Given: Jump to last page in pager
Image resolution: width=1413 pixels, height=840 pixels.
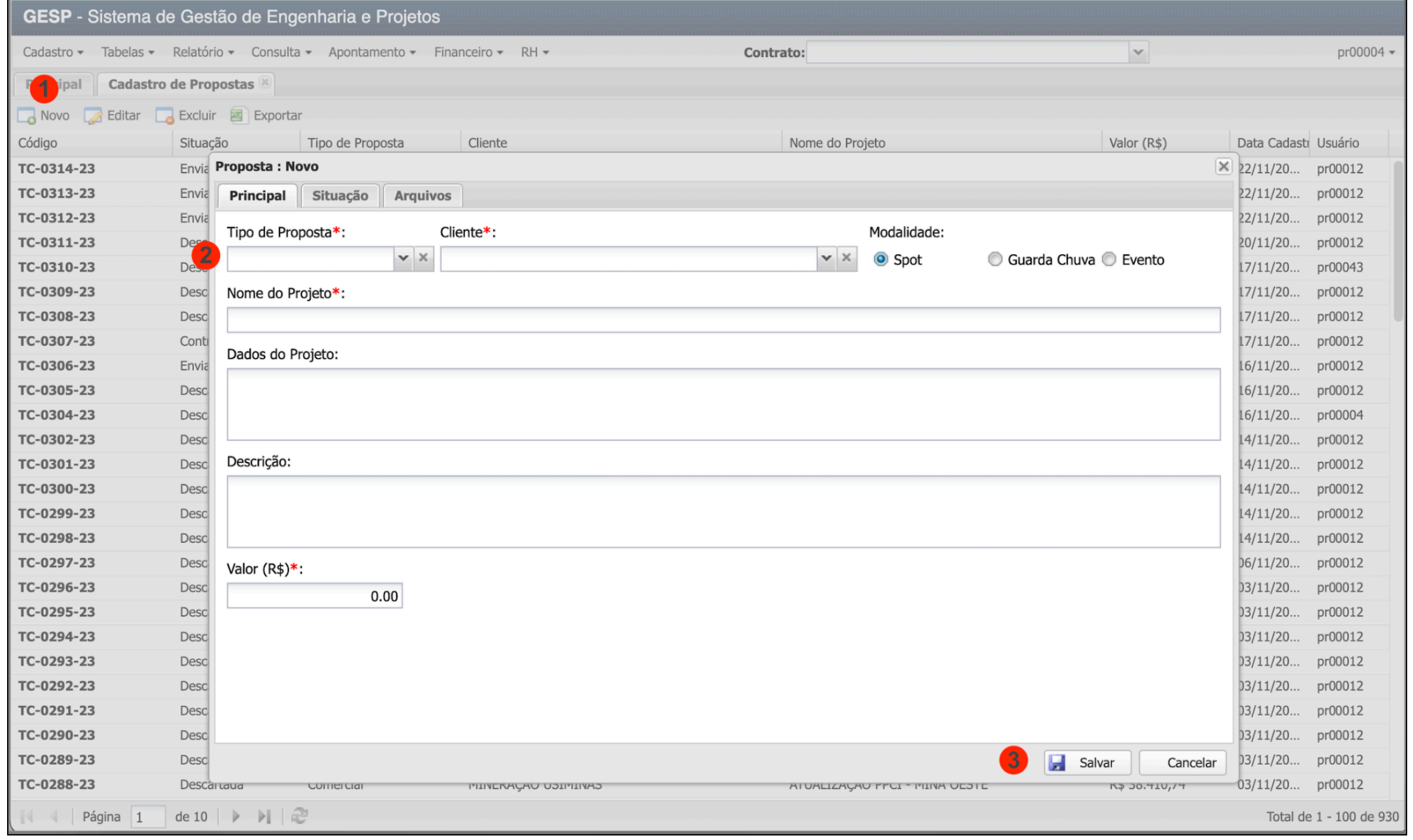Looking at the screenshot, I should pyautogui.click(x=264, y=816).
